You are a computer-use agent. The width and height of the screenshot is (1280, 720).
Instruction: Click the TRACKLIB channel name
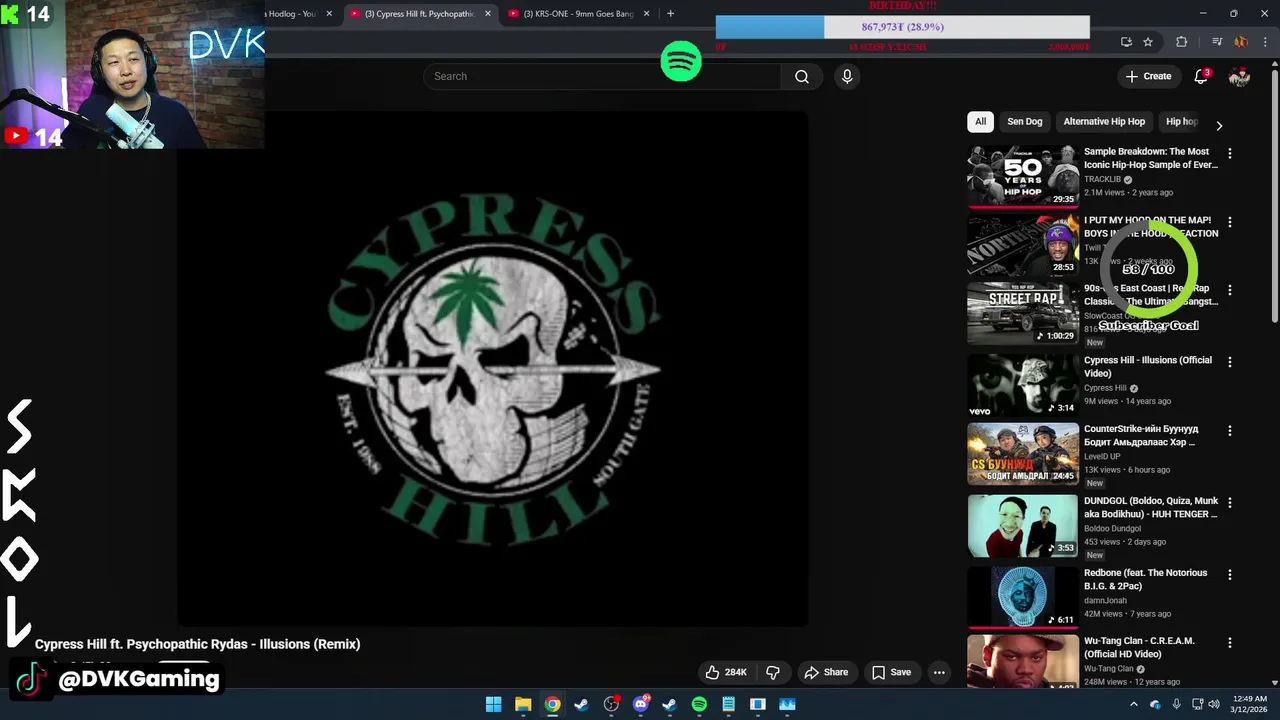pyautogui.click(x=1102, y=180)
